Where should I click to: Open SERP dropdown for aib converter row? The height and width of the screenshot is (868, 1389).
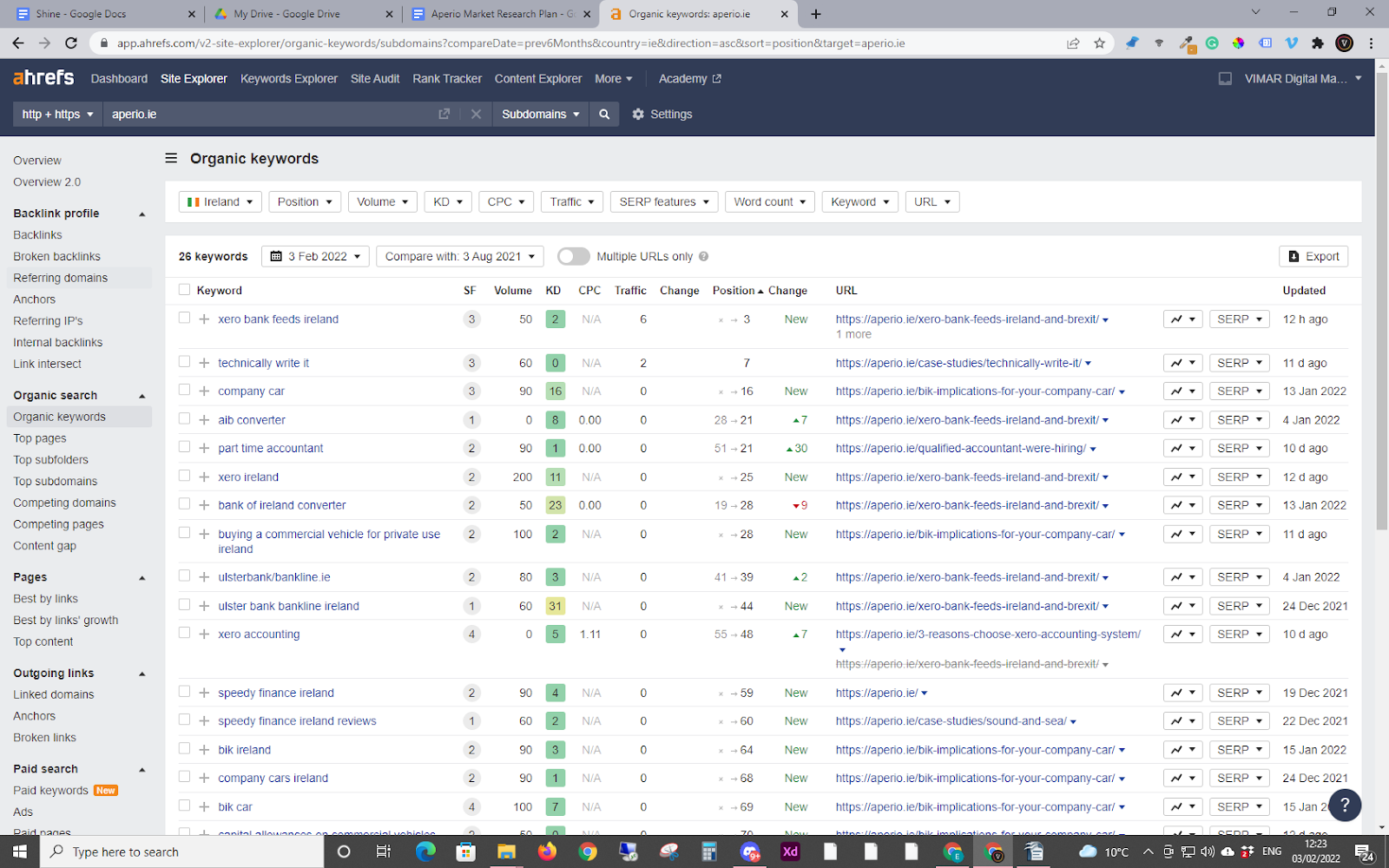pos(1239,420)
